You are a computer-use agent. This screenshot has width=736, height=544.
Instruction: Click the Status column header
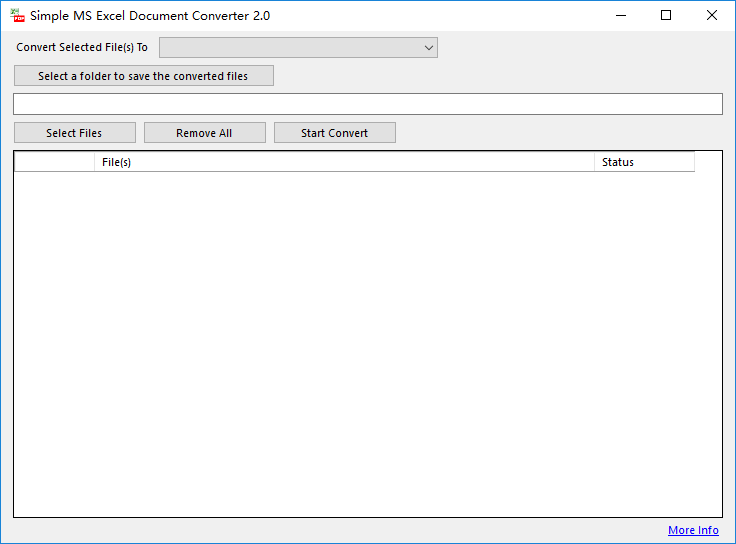tap(644, 162)
